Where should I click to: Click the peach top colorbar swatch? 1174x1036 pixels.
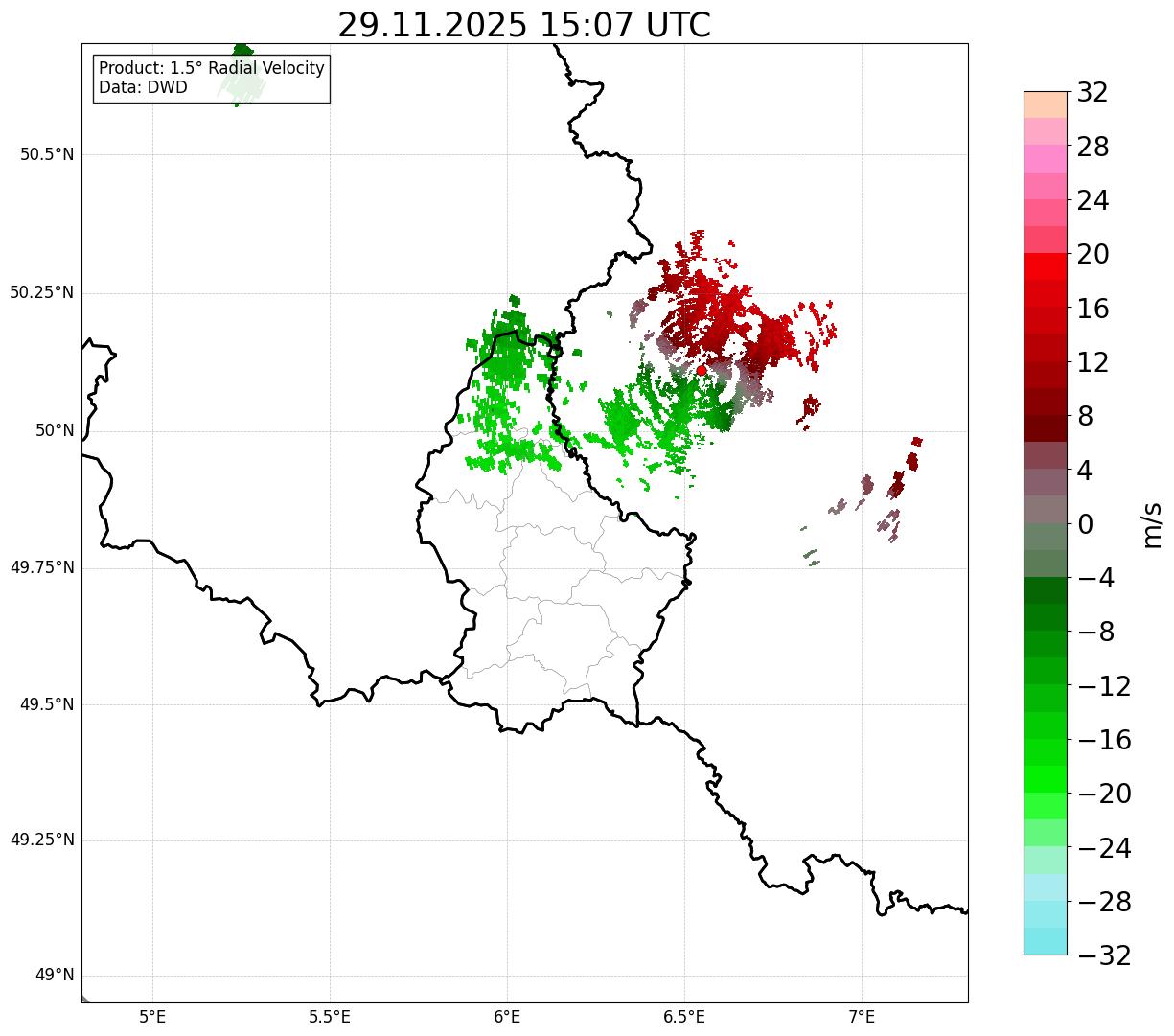coord(1046,104)
